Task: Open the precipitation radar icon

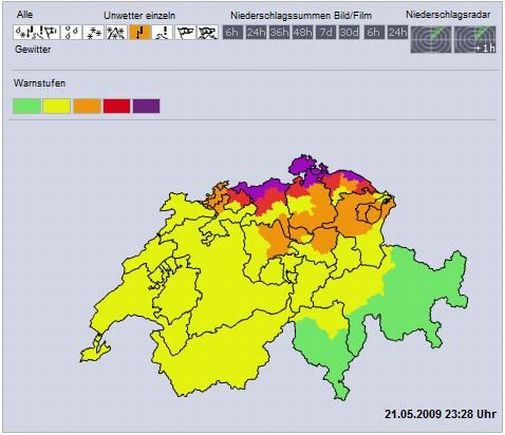Action: point(431,39)
